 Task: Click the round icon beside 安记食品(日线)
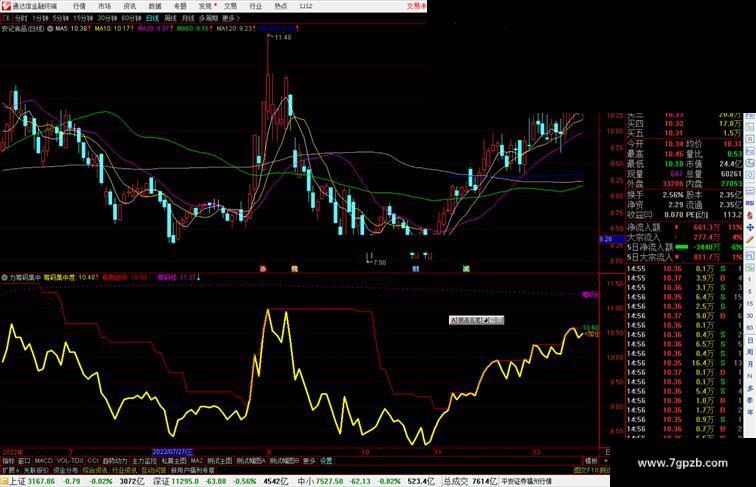(50, 29)
